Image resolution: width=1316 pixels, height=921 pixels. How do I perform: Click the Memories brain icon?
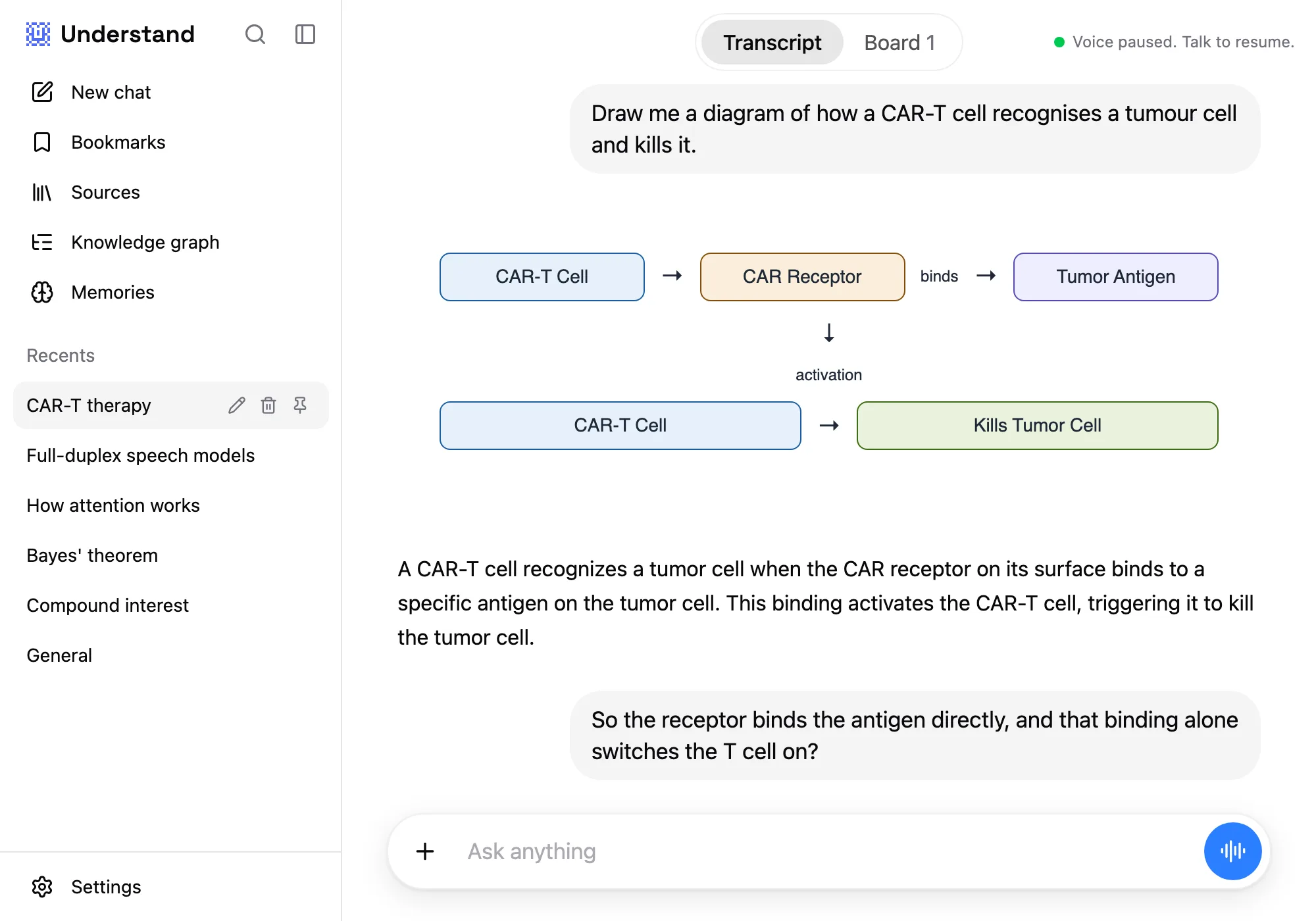click(42, 292)
